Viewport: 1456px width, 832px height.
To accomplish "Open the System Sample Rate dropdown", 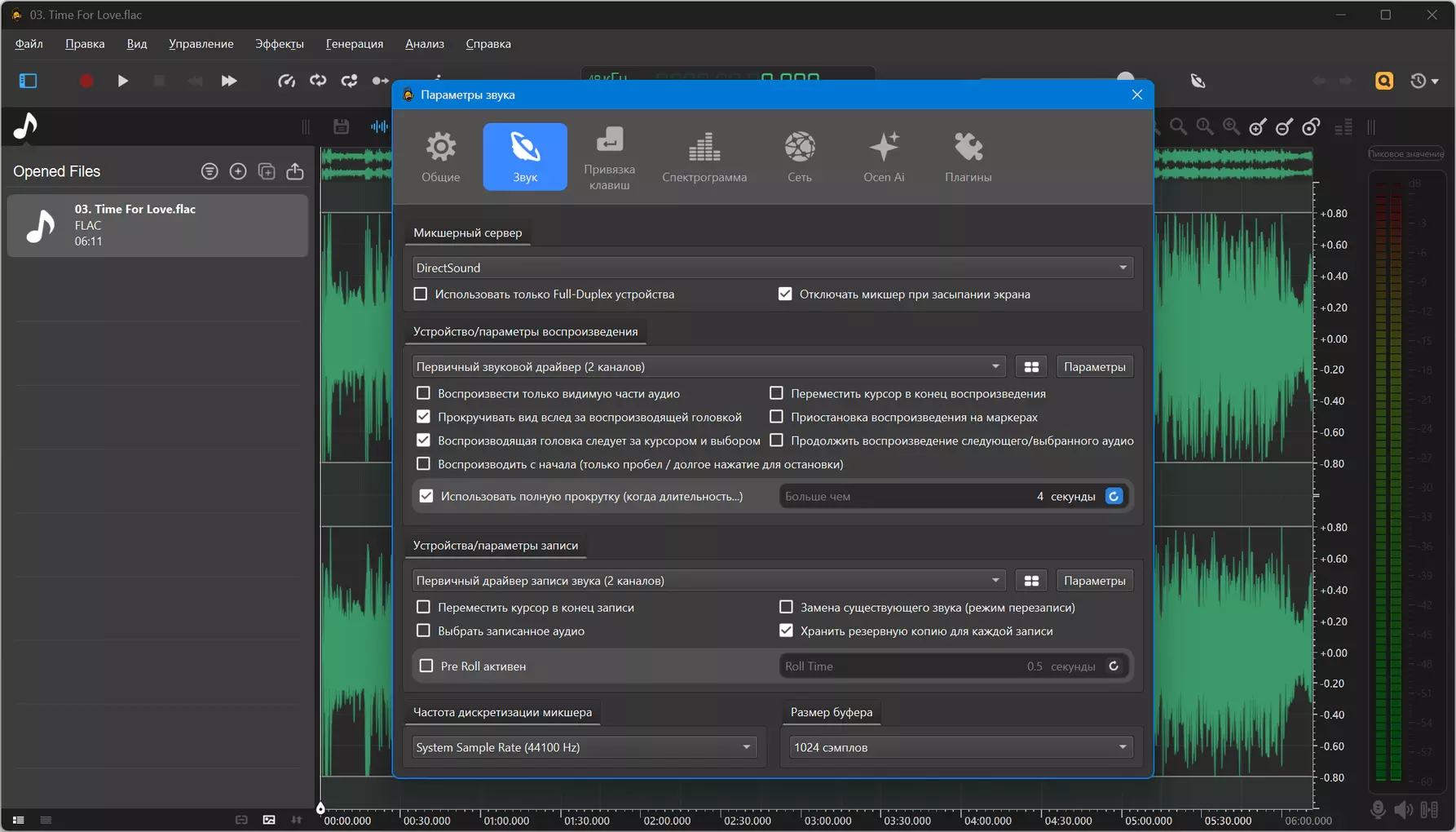I will (584, 747).
